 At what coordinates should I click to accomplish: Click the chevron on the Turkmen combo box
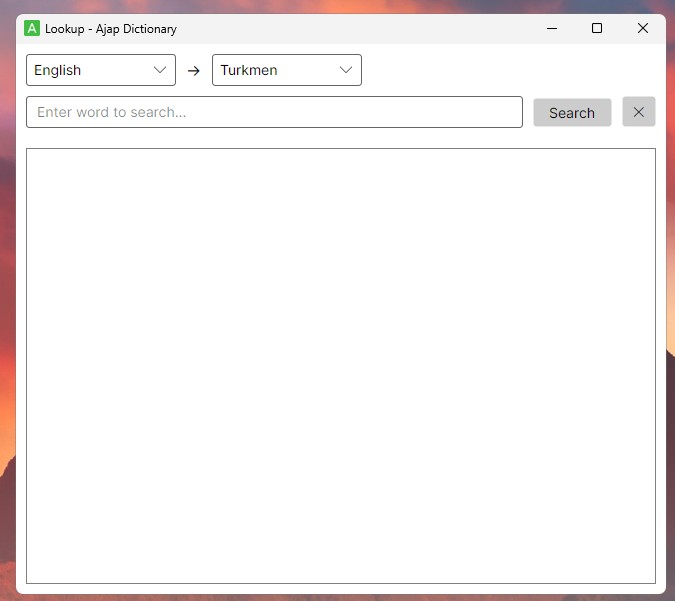click(x=346, y=70)
